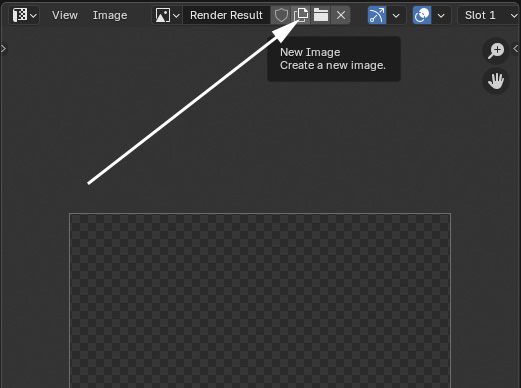Click the Open Image folder icon

321,15
